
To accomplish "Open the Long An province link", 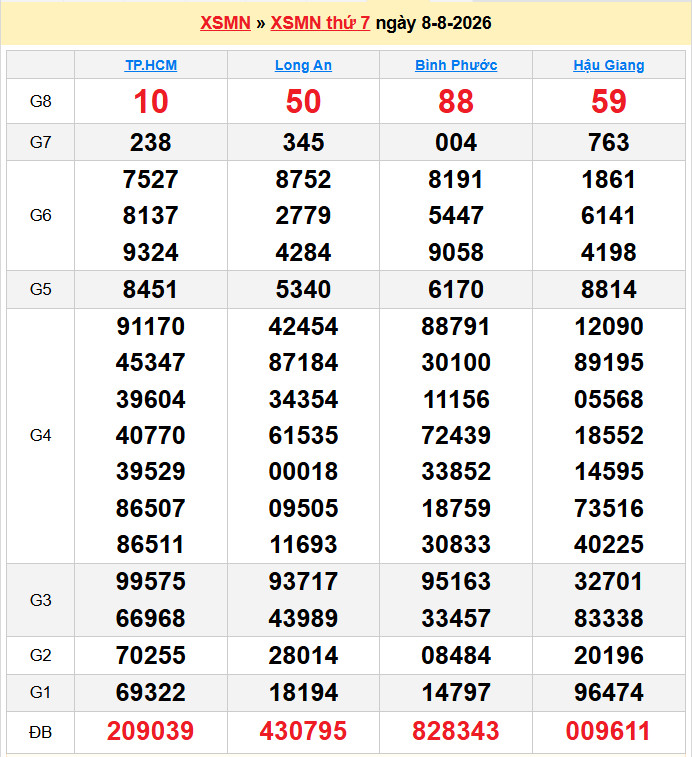I will click(x=303, y=65).
